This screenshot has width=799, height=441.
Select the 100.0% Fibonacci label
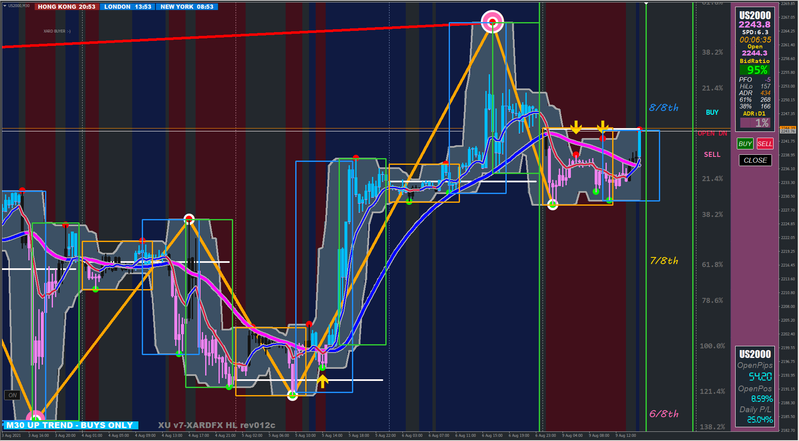pyautogui.click(x=712, y=346)
